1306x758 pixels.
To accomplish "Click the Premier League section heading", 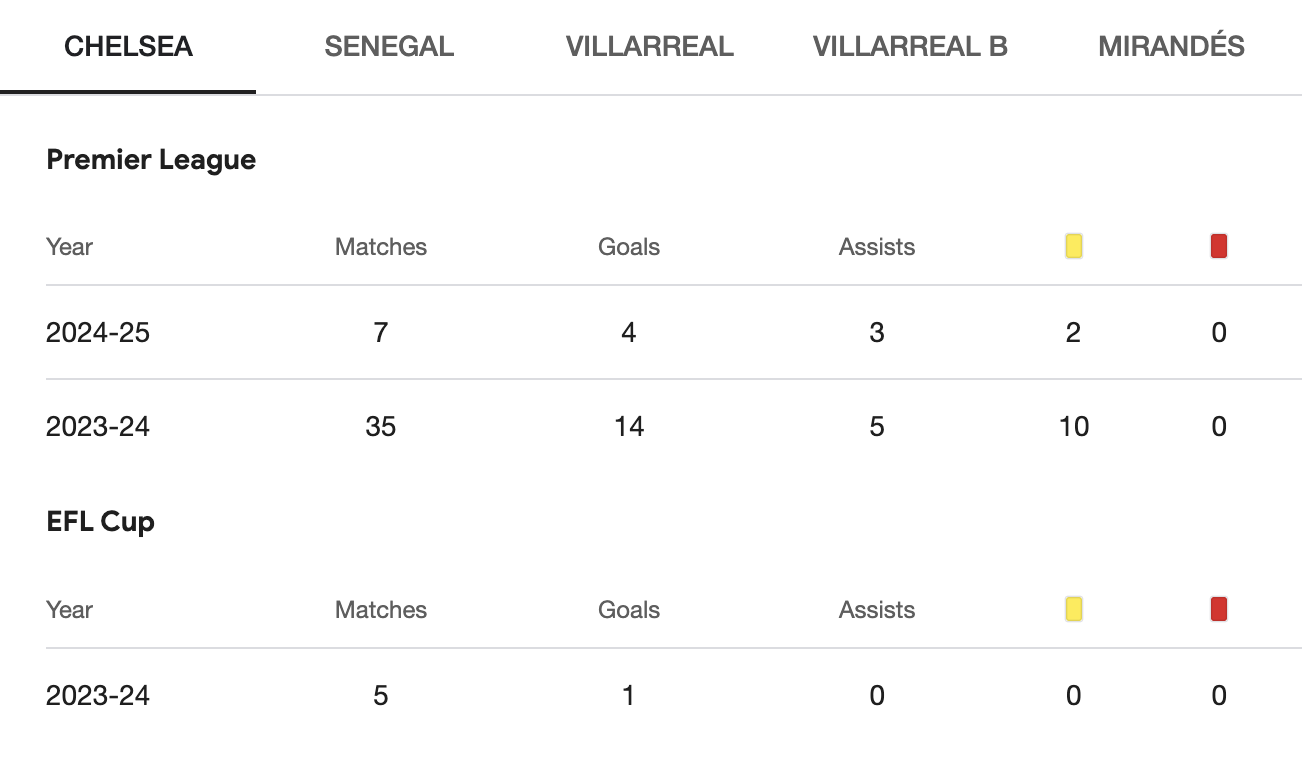I will click(151, 160).
